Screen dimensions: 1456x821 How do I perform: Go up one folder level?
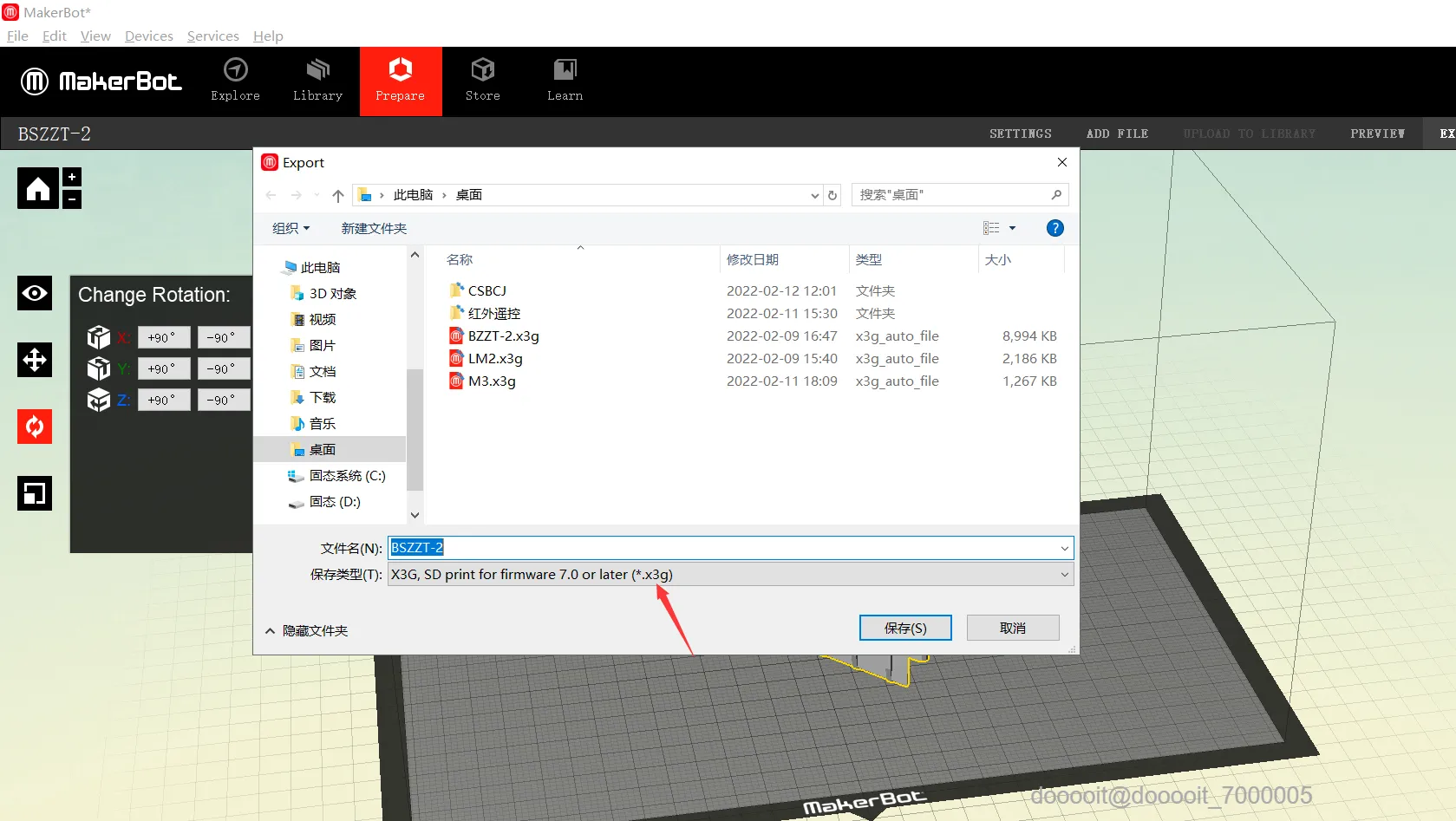(338, 195)
